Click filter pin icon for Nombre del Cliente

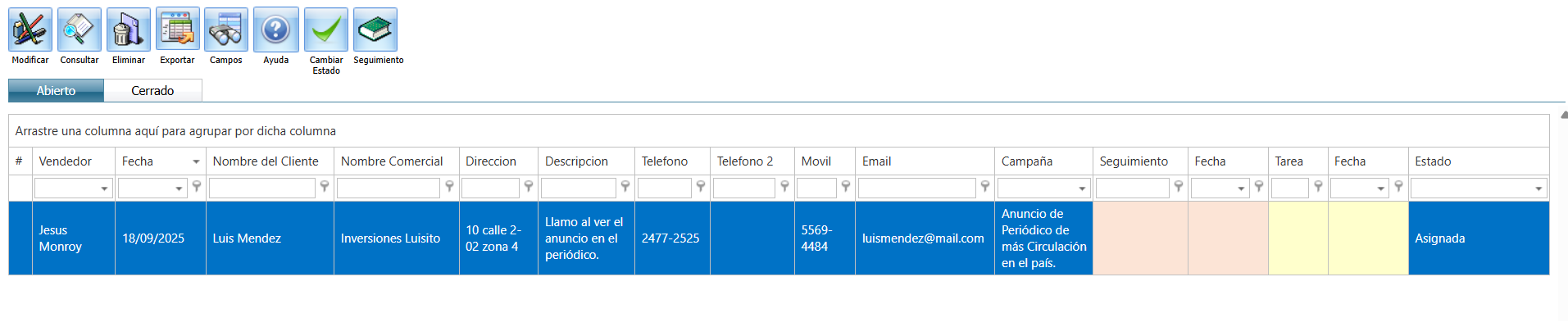pos(325,187)
